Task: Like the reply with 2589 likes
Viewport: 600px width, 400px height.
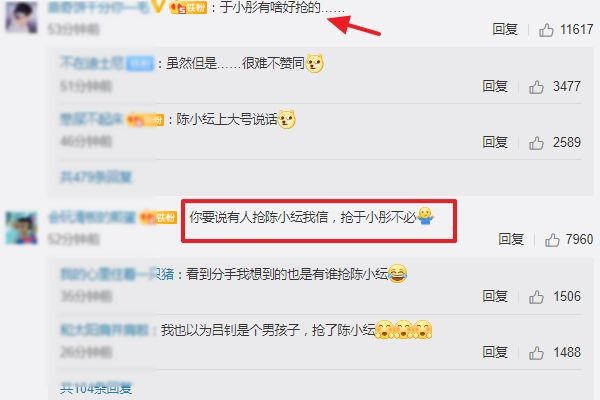Action: 536,143
